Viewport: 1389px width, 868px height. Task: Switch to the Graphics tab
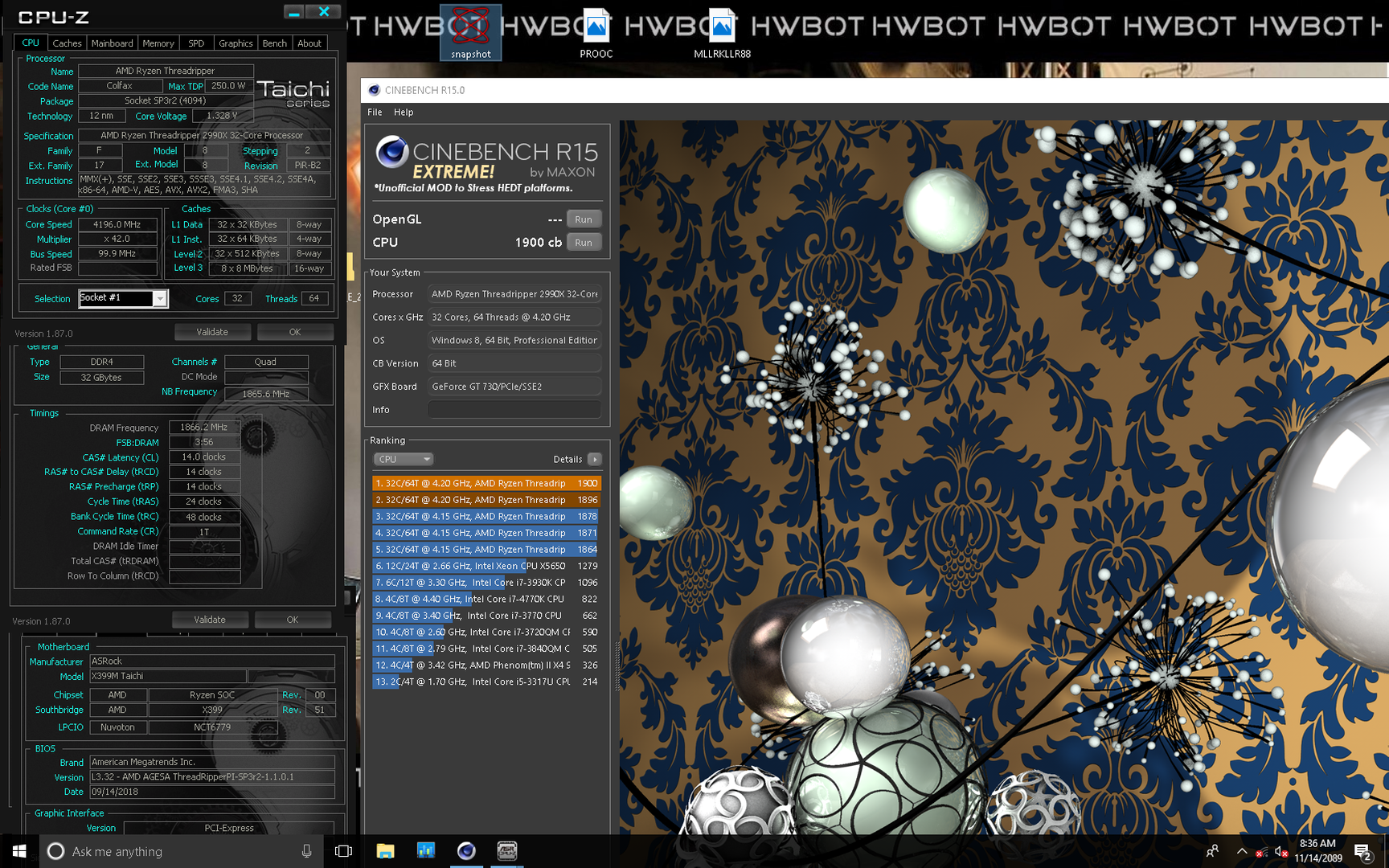[x=236, y=43]
